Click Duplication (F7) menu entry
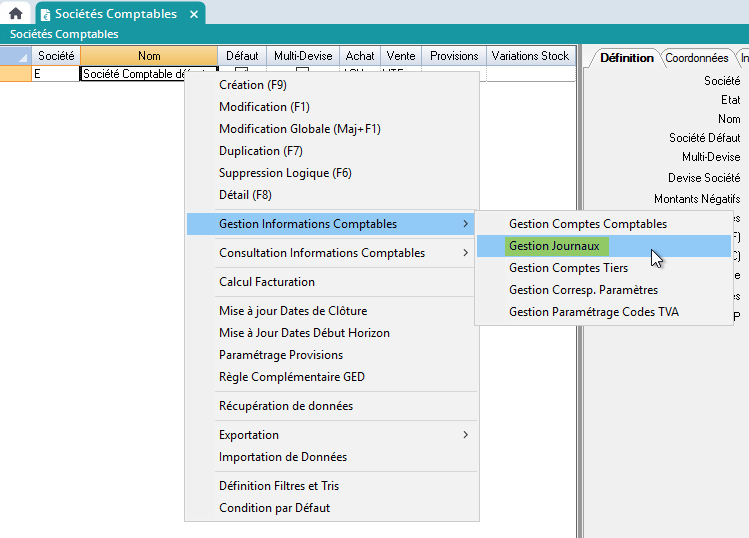 260,151
